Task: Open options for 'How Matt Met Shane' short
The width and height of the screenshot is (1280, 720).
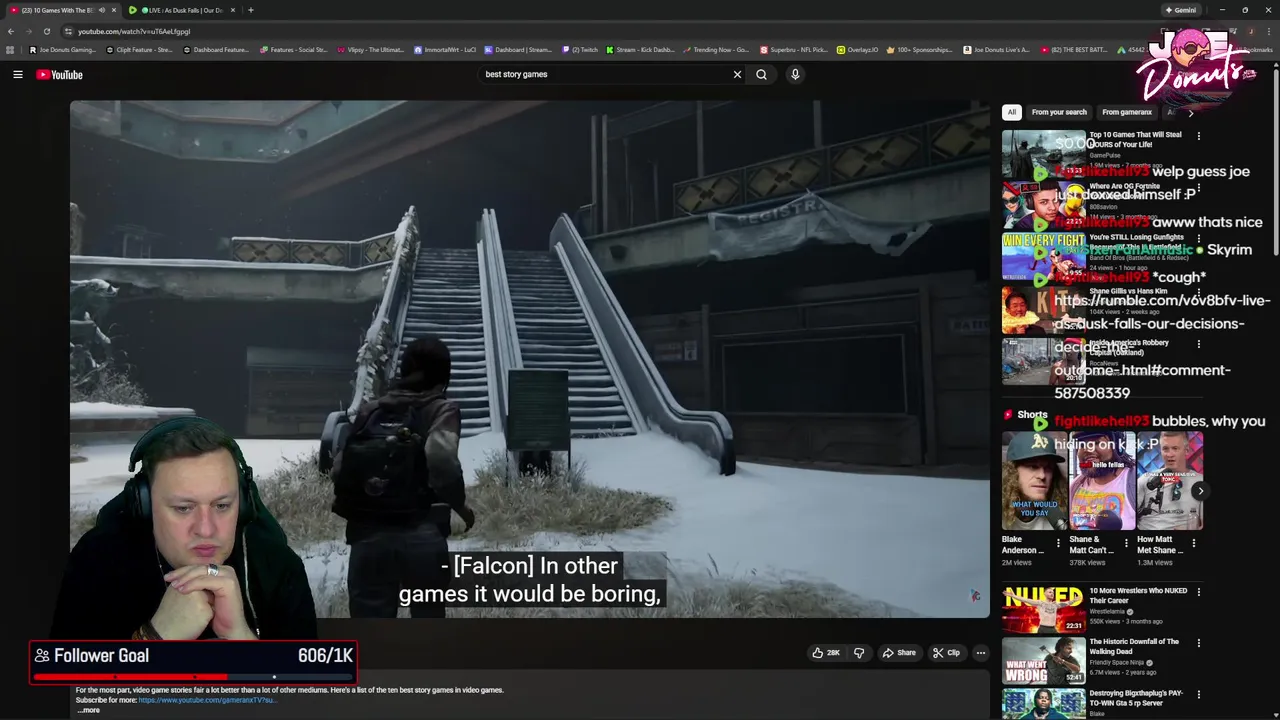Action: tap(1193, 543)
